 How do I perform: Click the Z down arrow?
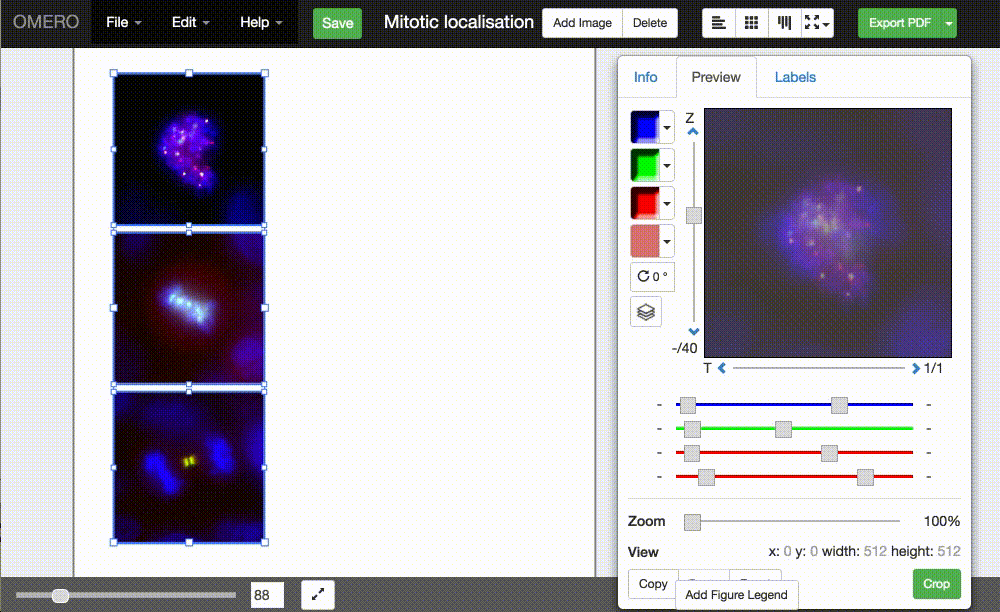[x=694, y=332]
